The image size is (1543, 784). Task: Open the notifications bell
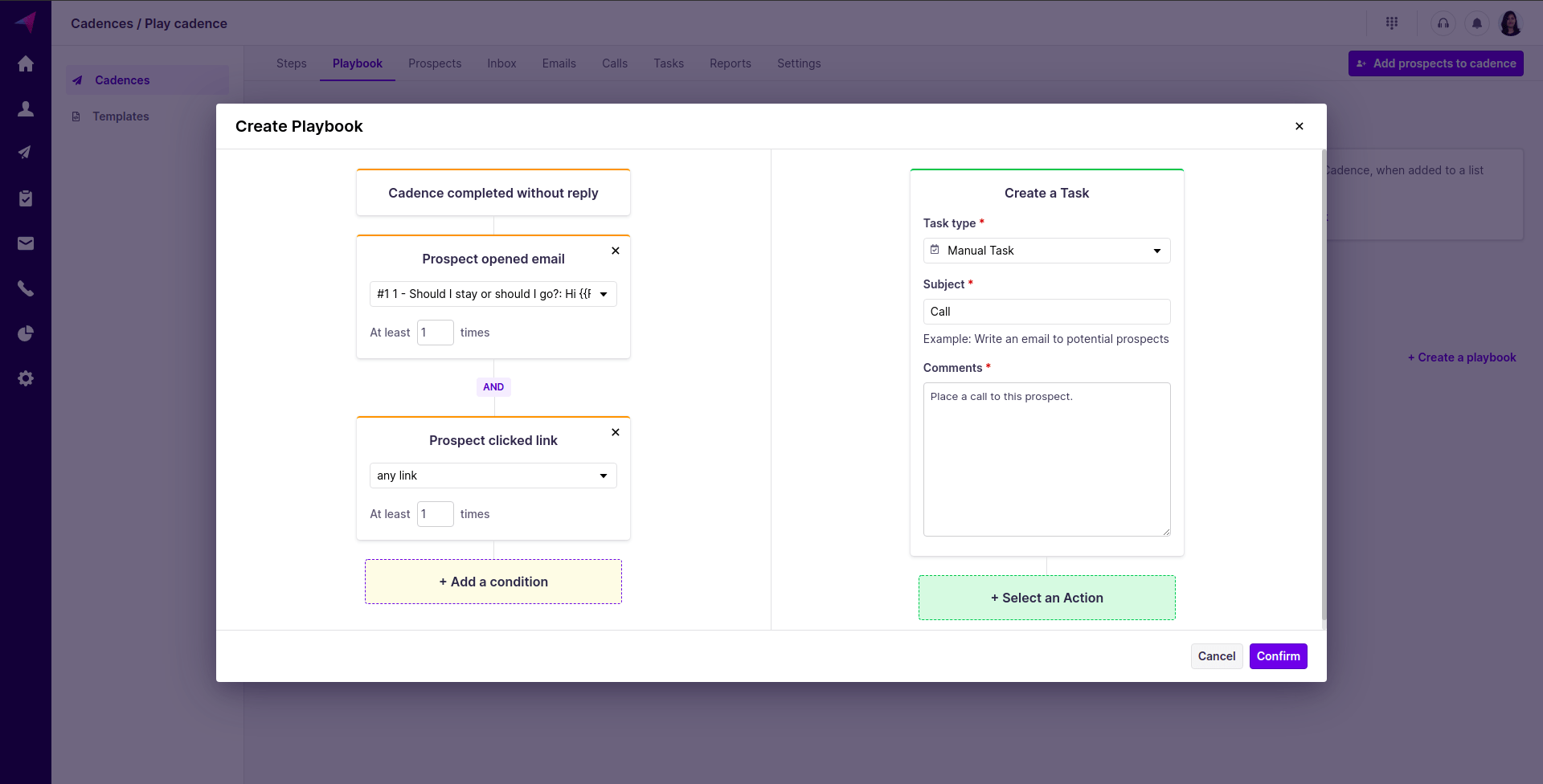1476,23
